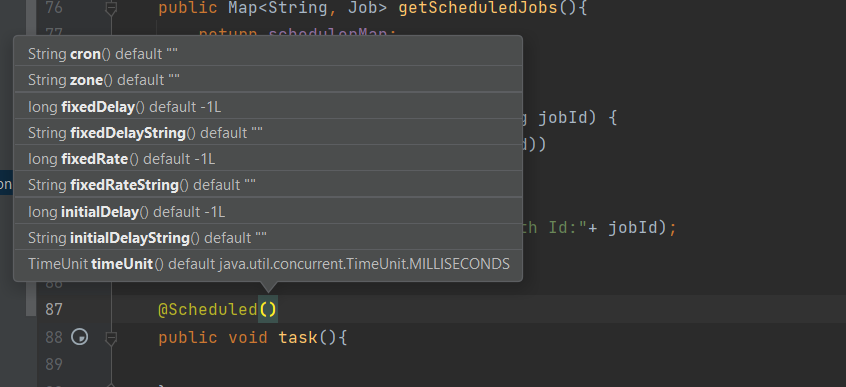The height and width of the screenshot is (387, 846).
Task: Select 'String fixedDelayString()' parameter hint row
Action: (268, 132)
